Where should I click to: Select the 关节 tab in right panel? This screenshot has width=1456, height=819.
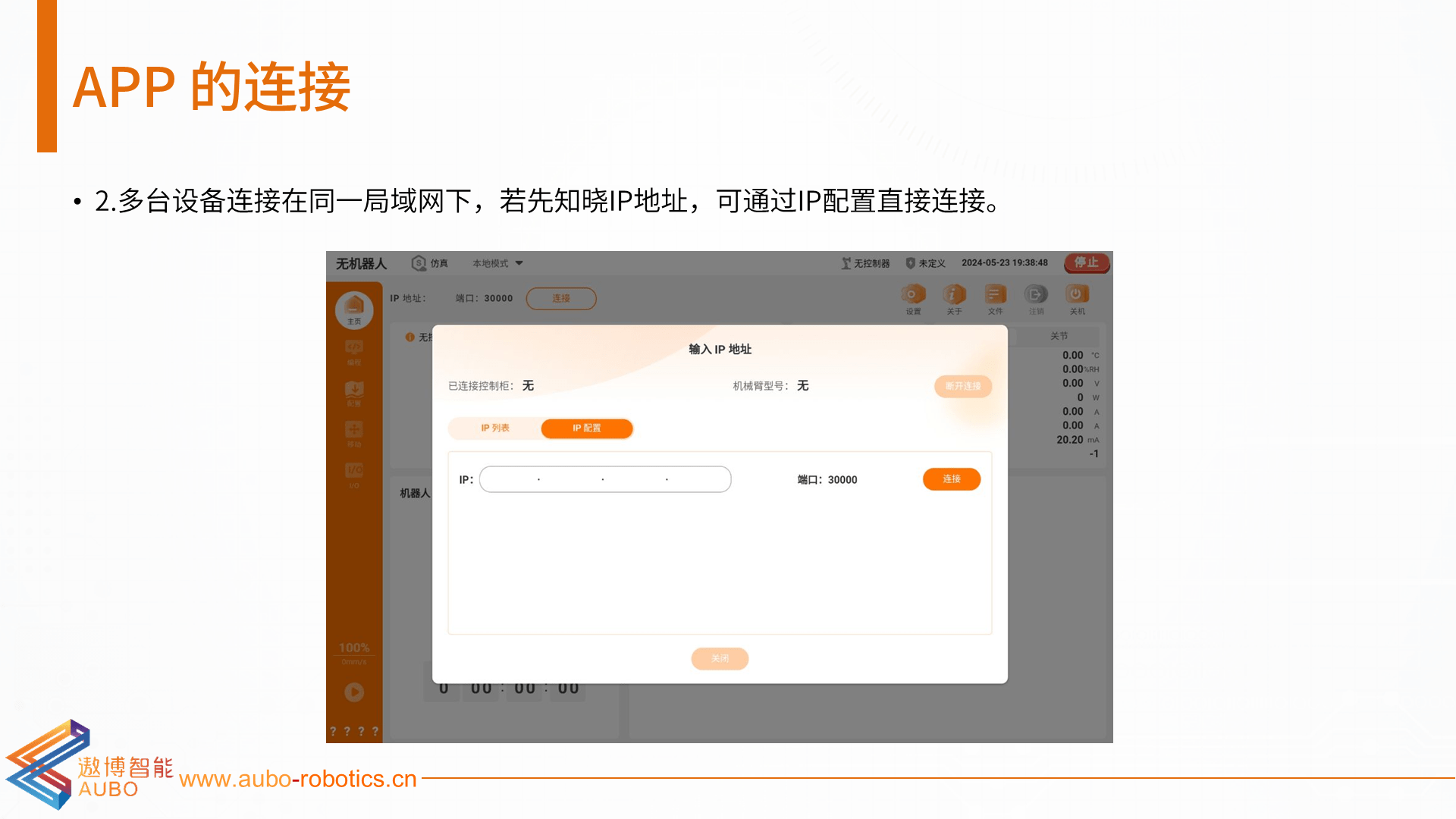point(1059,336)
